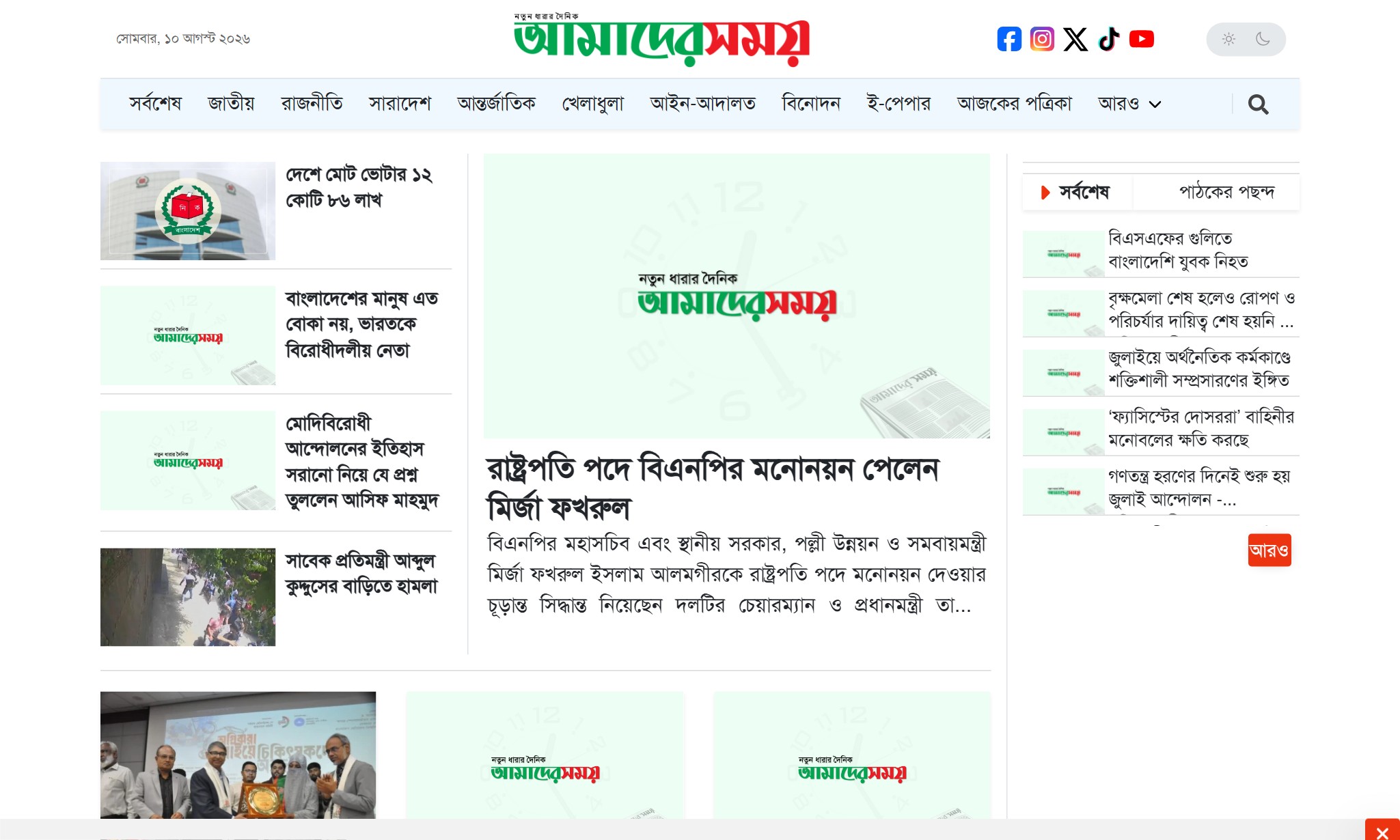Expand the আরও dropdown in navigation
The image size is (1400, 840).
tap(1129, 104)
